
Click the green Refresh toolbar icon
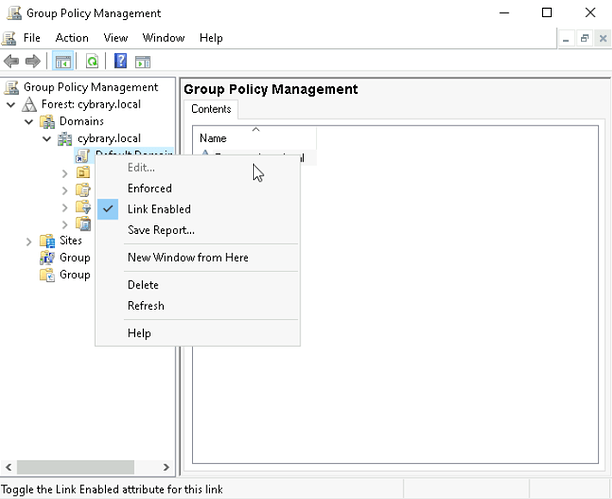tap(91, 61)
